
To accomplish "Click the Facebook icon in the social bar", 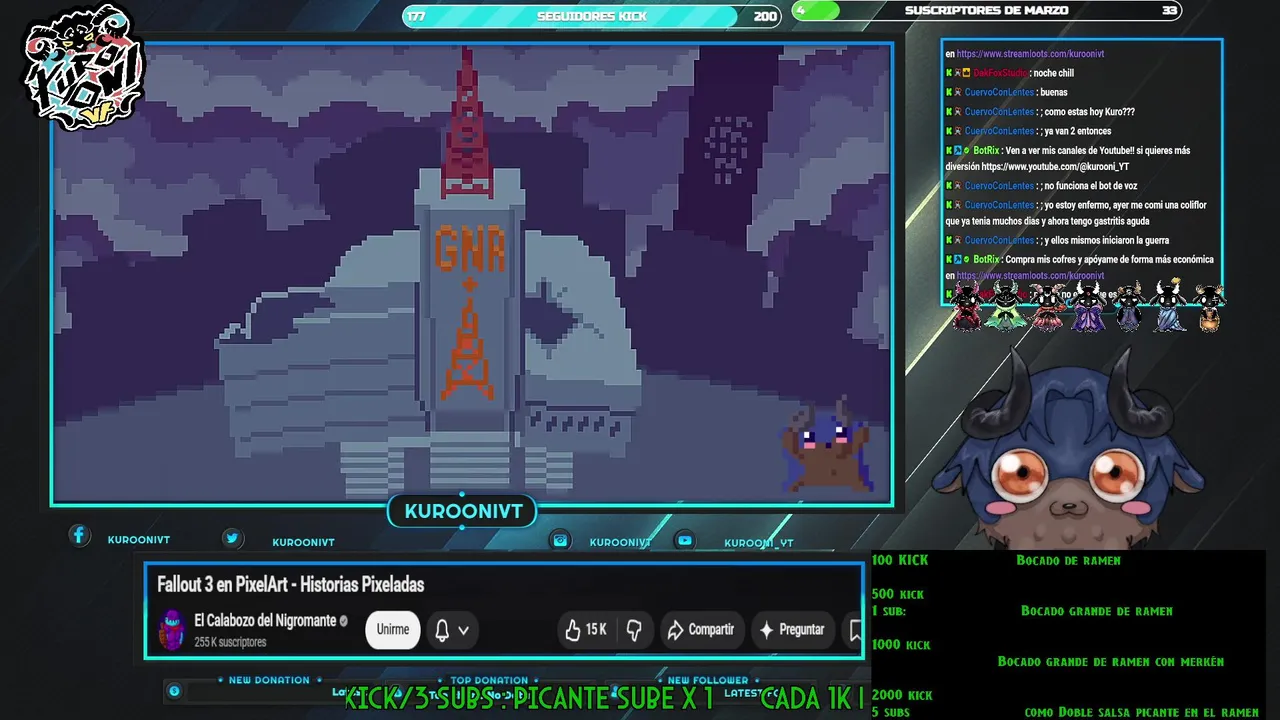I will (79, 536).
